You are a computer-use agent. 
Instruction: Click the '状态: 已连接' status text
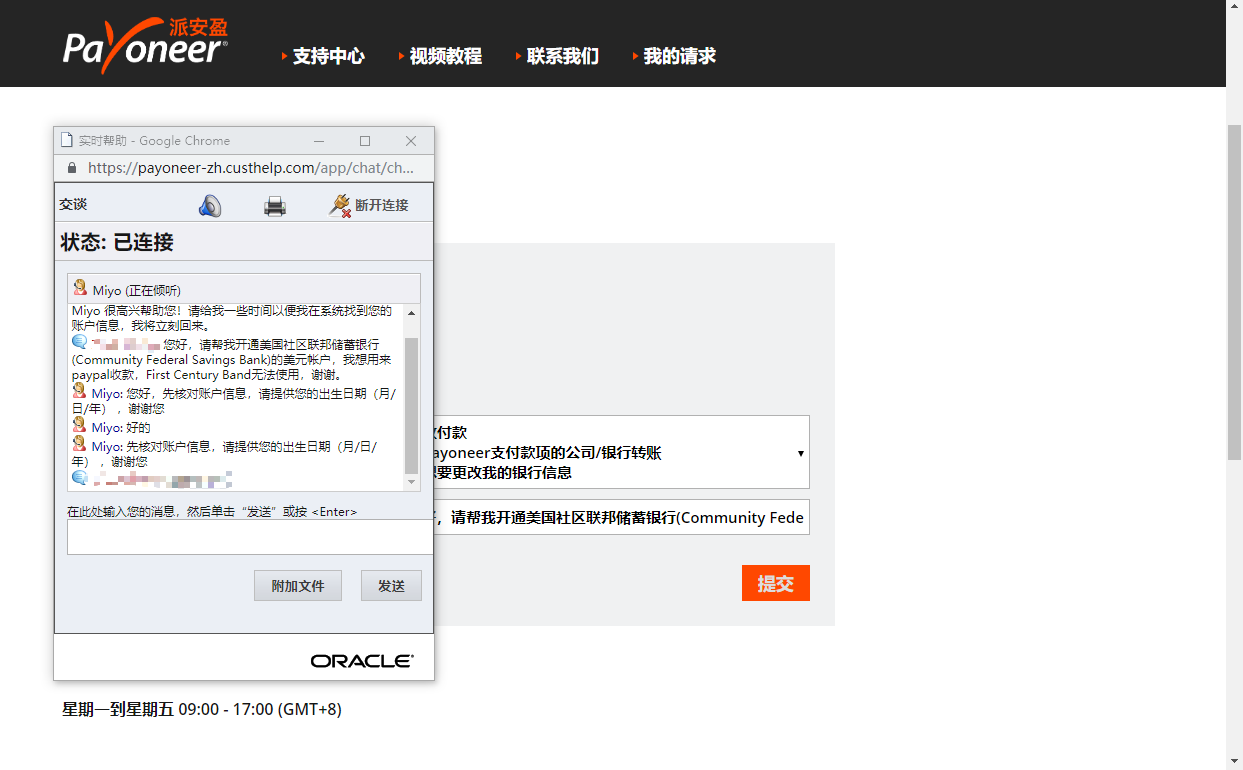(x=117, y=242)
